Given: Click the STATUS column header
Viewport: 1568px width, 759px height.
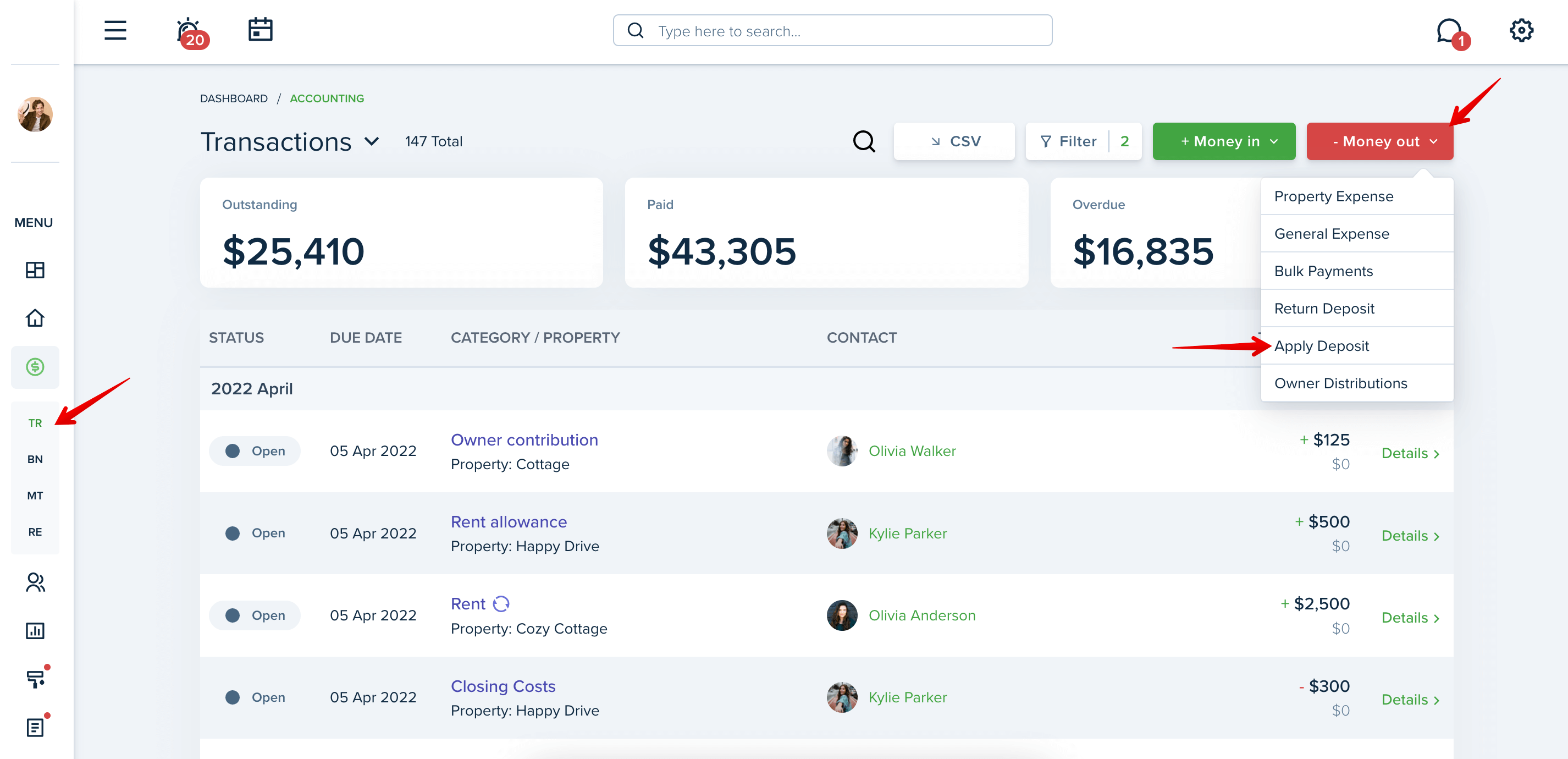Looking at the screenshot, I should tap(236, 338).
